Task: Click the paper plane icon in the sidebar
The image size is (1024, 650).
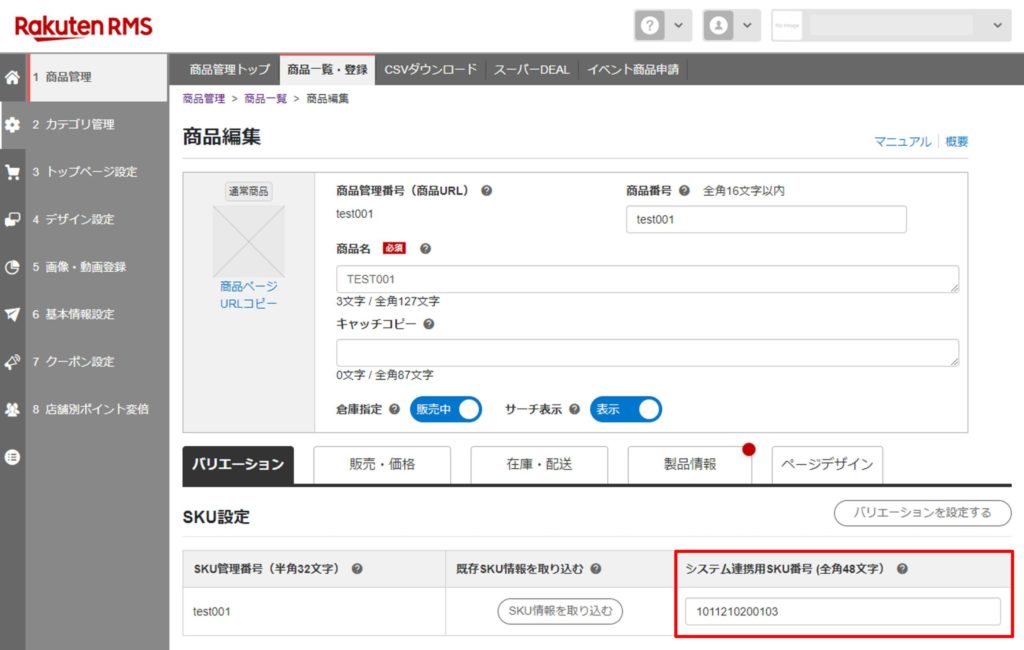Action: 13,314
